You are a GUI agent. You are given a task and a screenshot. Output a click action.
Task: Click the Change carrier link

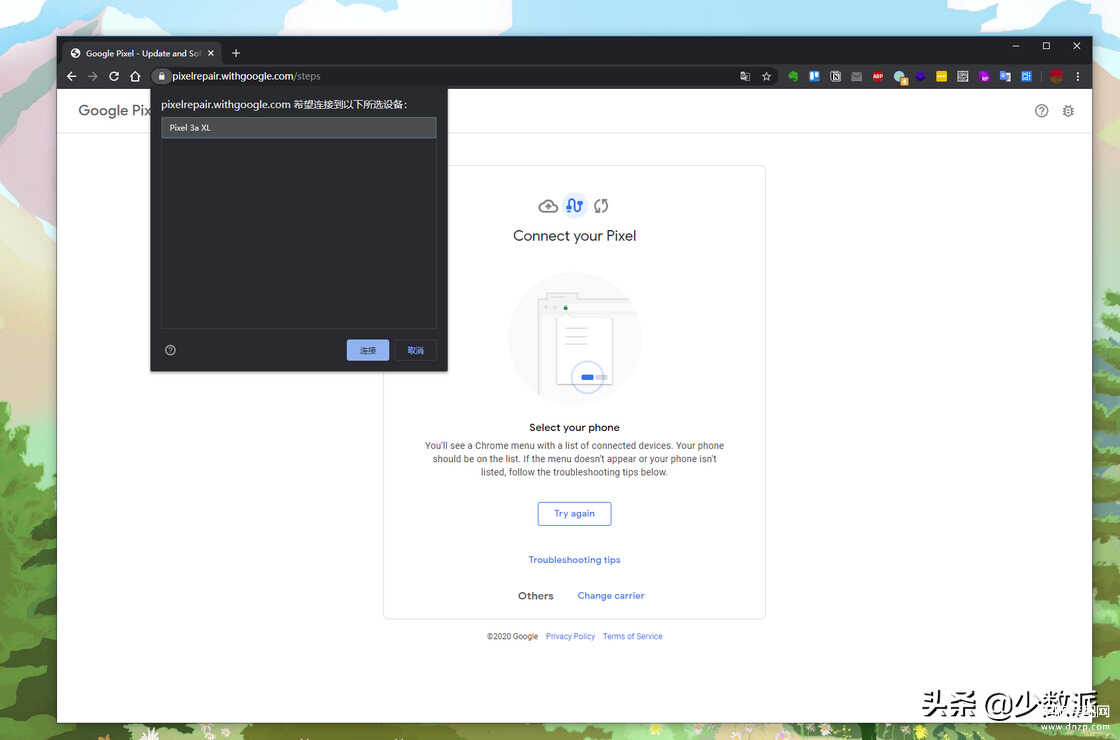(x=611, y=596)
